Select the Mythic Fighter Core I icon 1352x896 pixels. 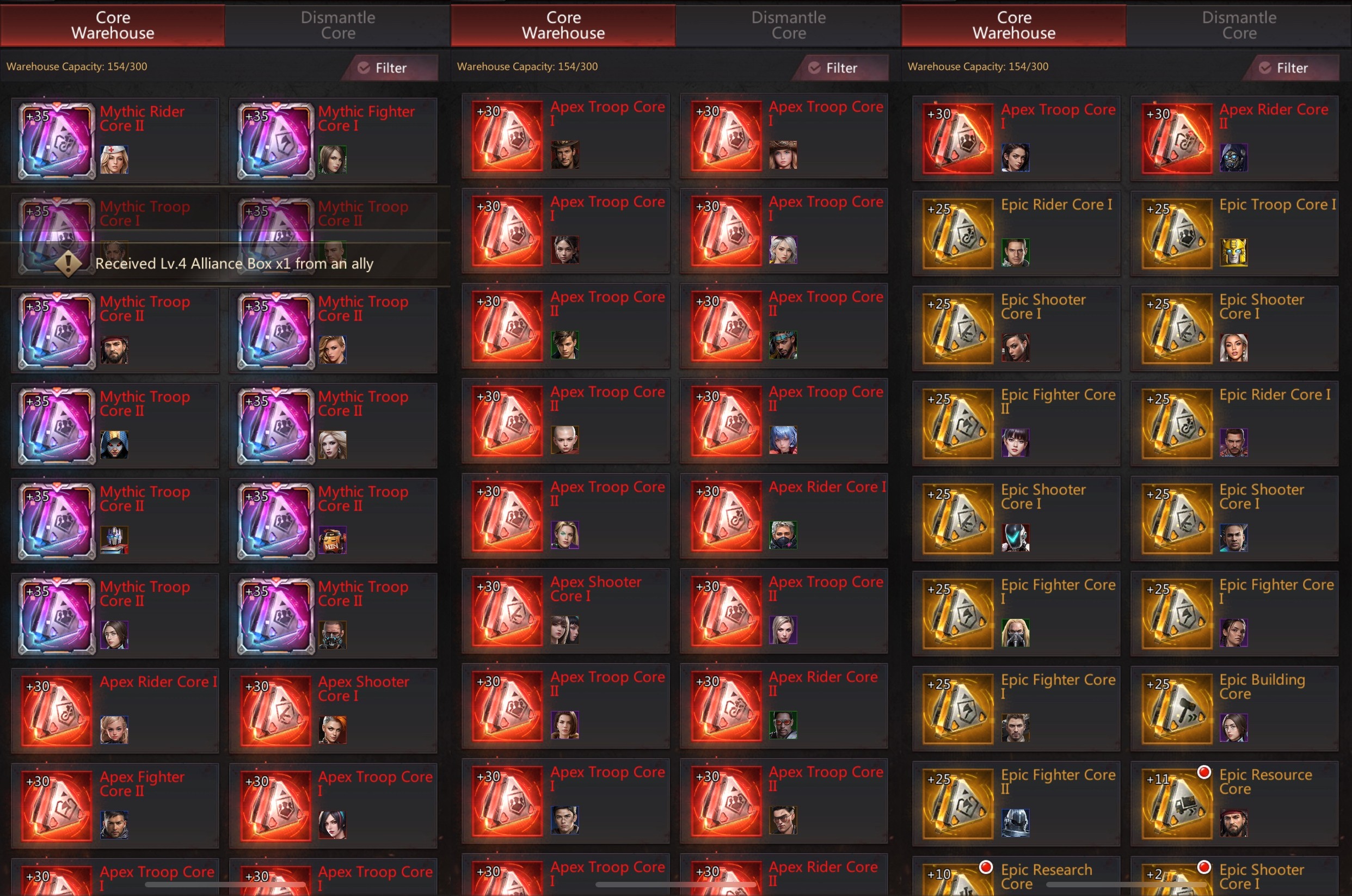[x=276, y=141]
